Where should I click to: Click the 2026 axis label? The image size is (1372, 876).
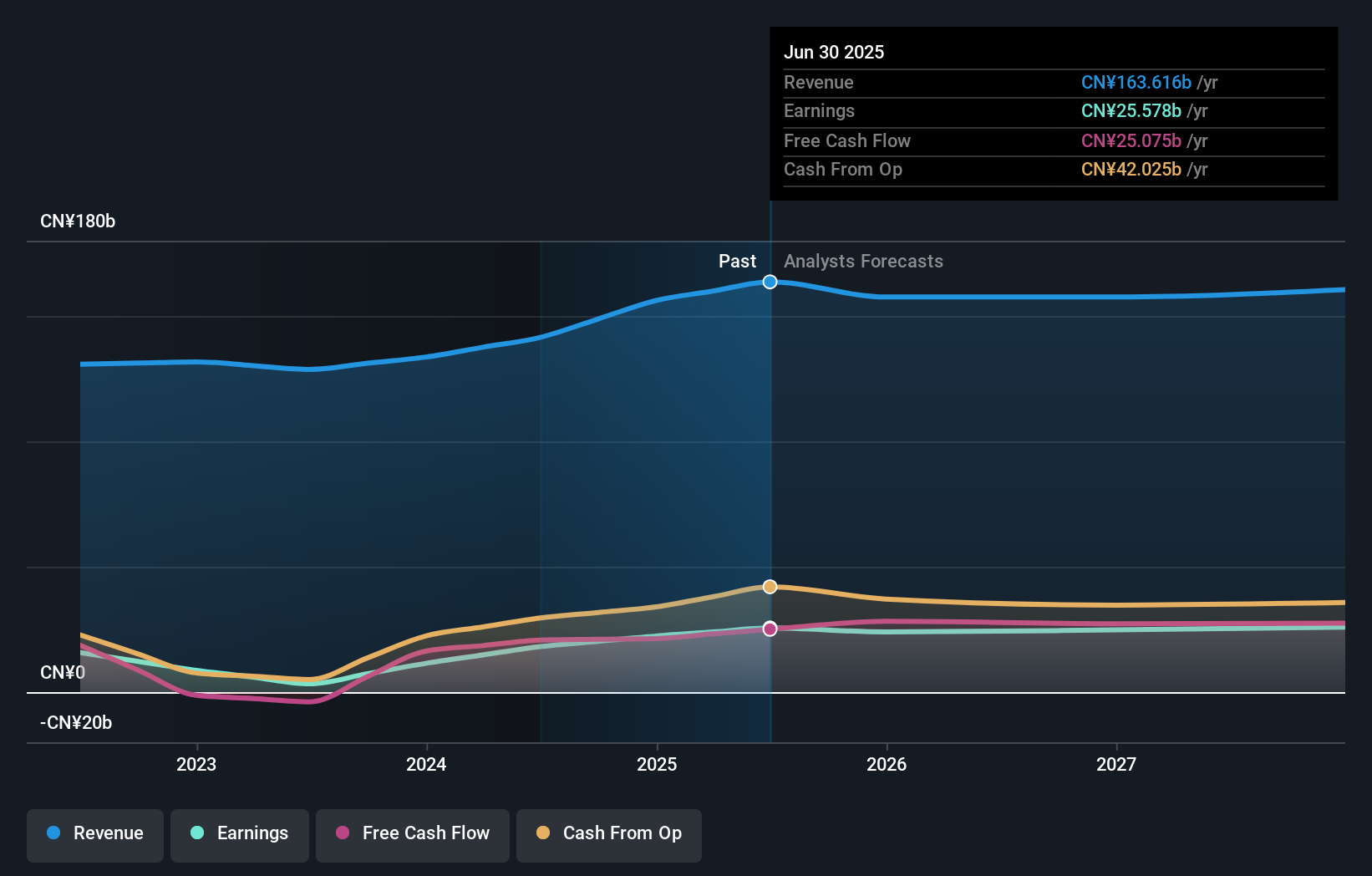pos(887,763)
